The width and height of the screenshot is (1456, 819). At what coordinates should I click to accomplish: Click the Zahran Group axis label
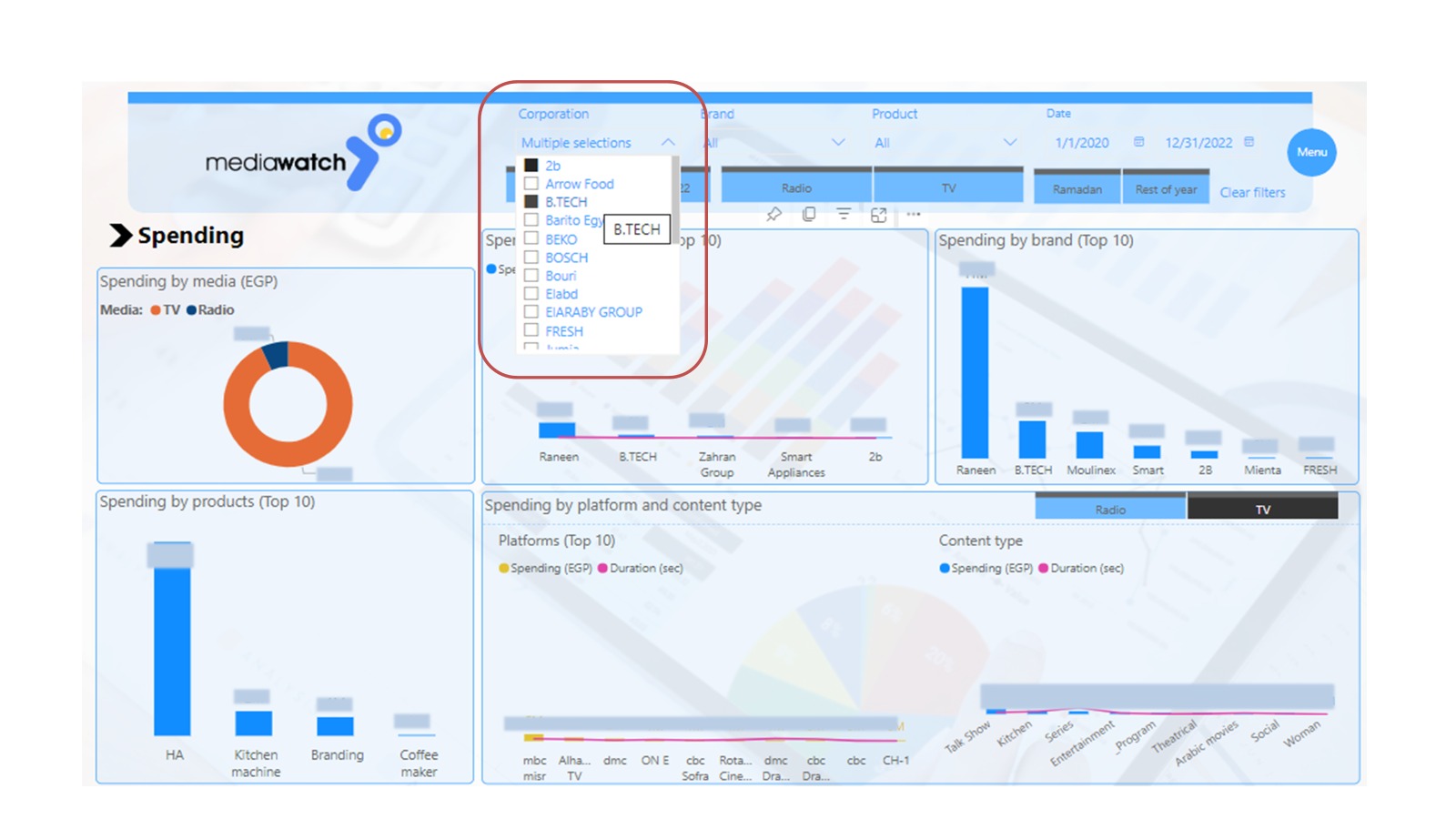coord(717,464)
